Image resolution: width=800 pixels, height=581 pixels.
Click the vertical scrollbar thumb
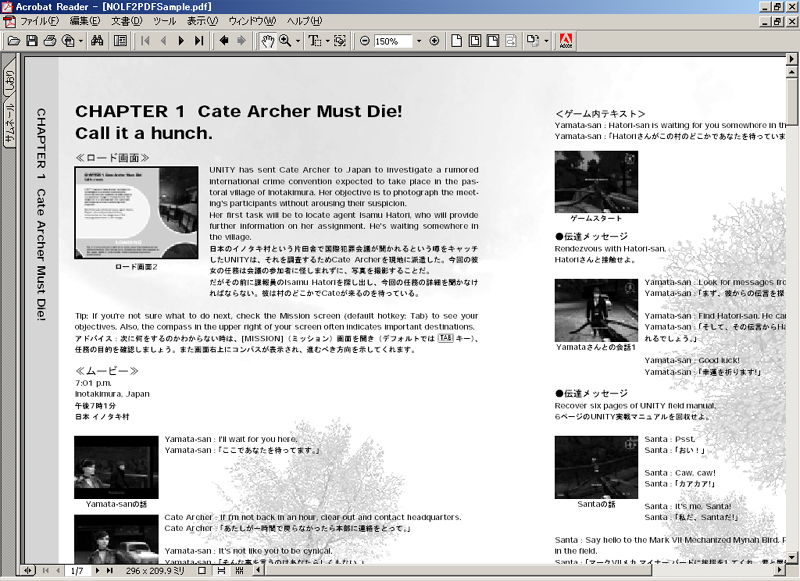click(792, 100)
